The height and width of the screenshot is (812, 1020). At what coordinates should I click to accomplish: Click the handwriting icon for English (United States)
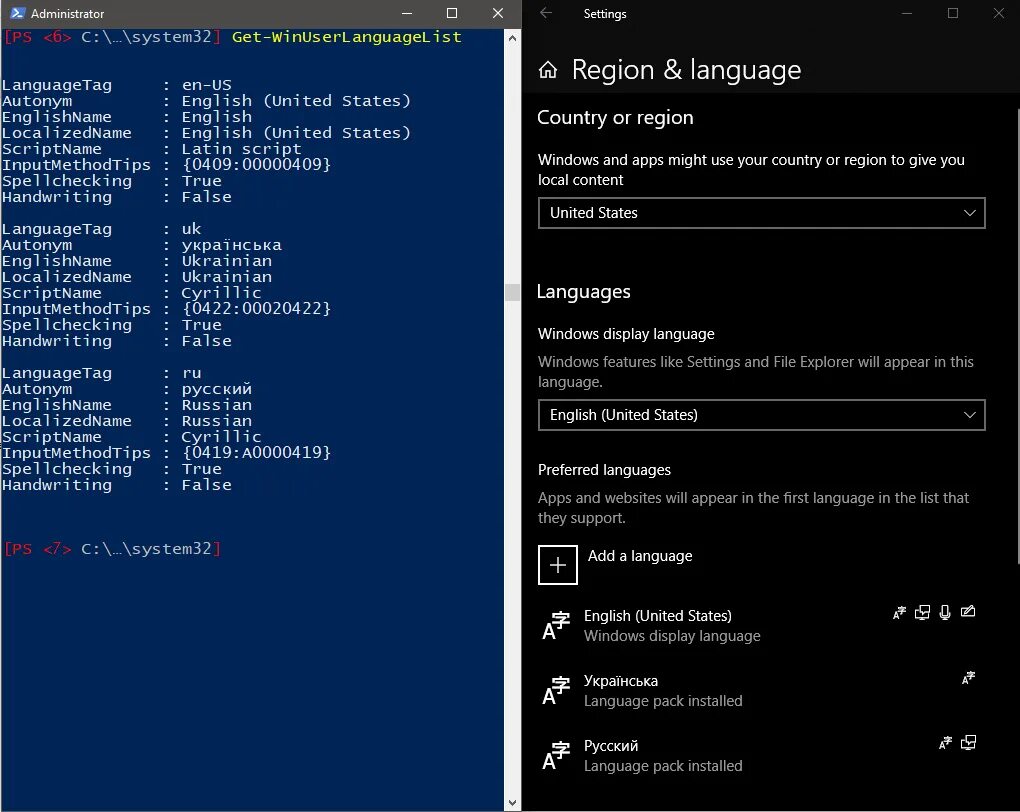[968, 612]
